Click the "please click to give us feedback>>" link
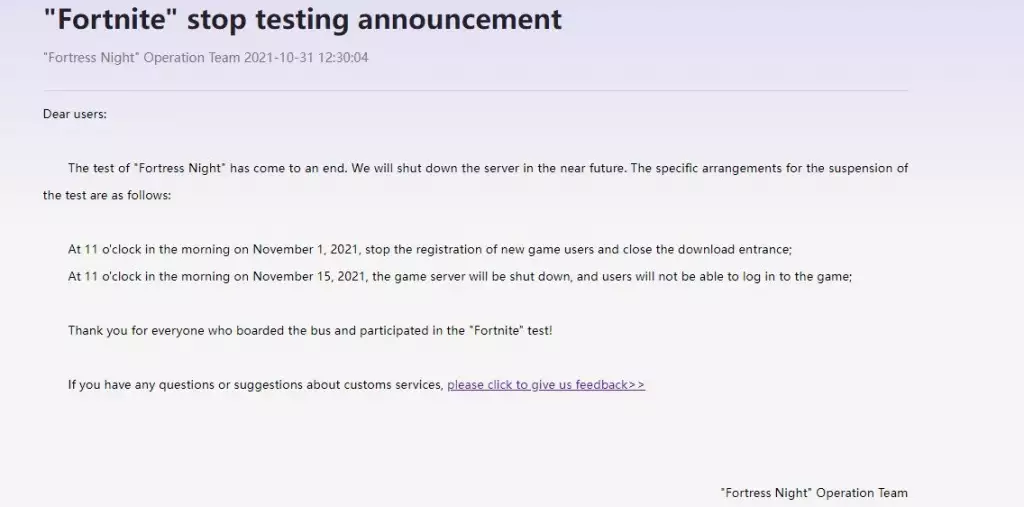The height and width of the screenshot is (507, 1024). 546,385
